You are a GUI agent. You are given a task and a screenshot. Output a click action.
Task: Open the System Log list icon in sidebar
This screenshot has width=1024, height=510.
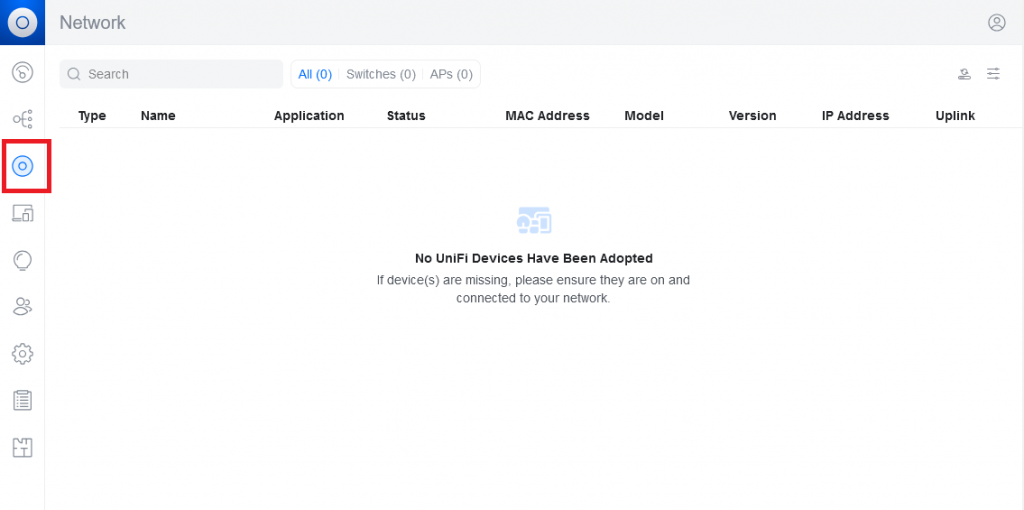(x=23, y=400)
